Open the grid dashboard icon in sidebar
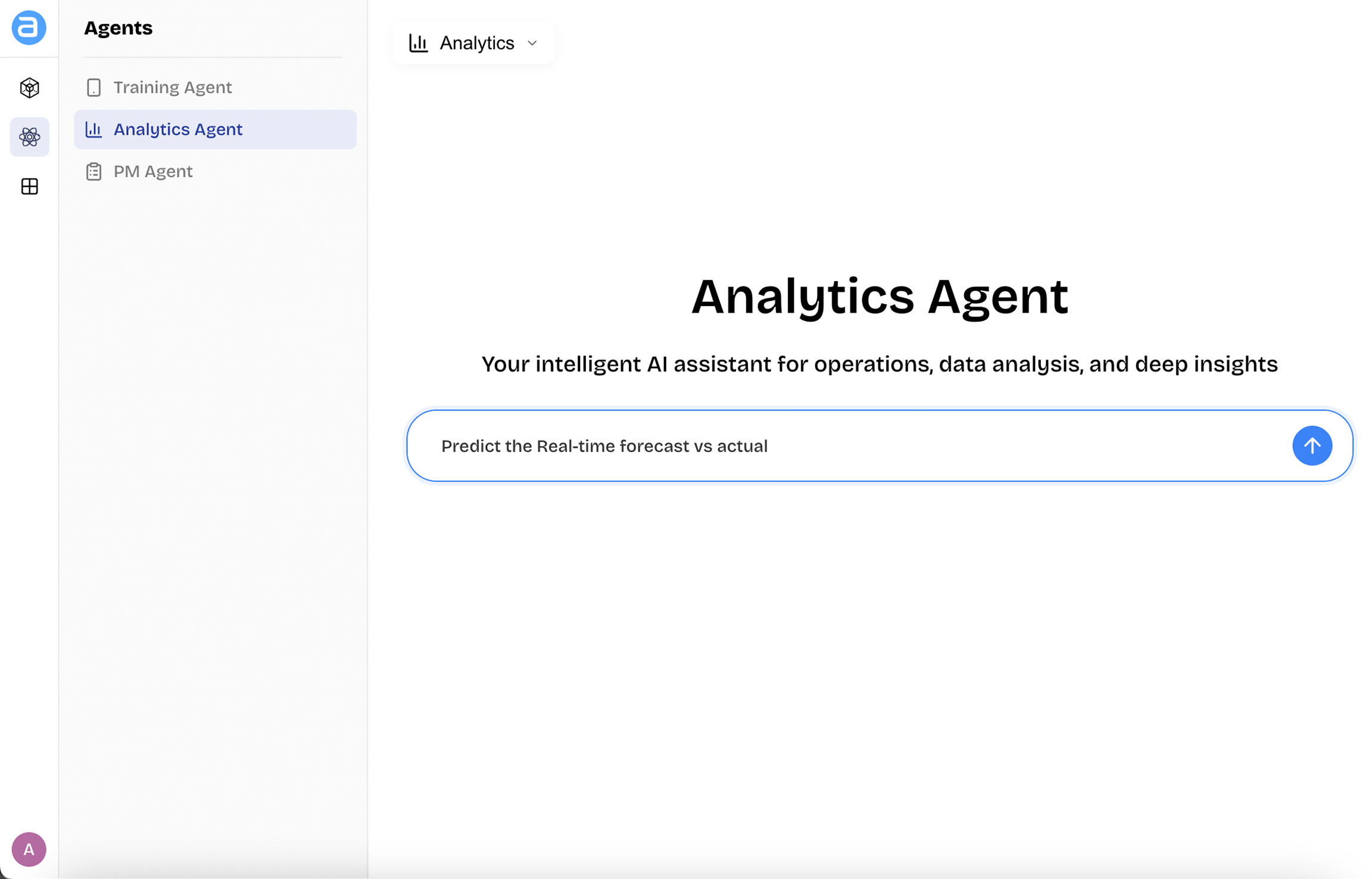This screenshot has width=1372, height=879. [29, 186]
